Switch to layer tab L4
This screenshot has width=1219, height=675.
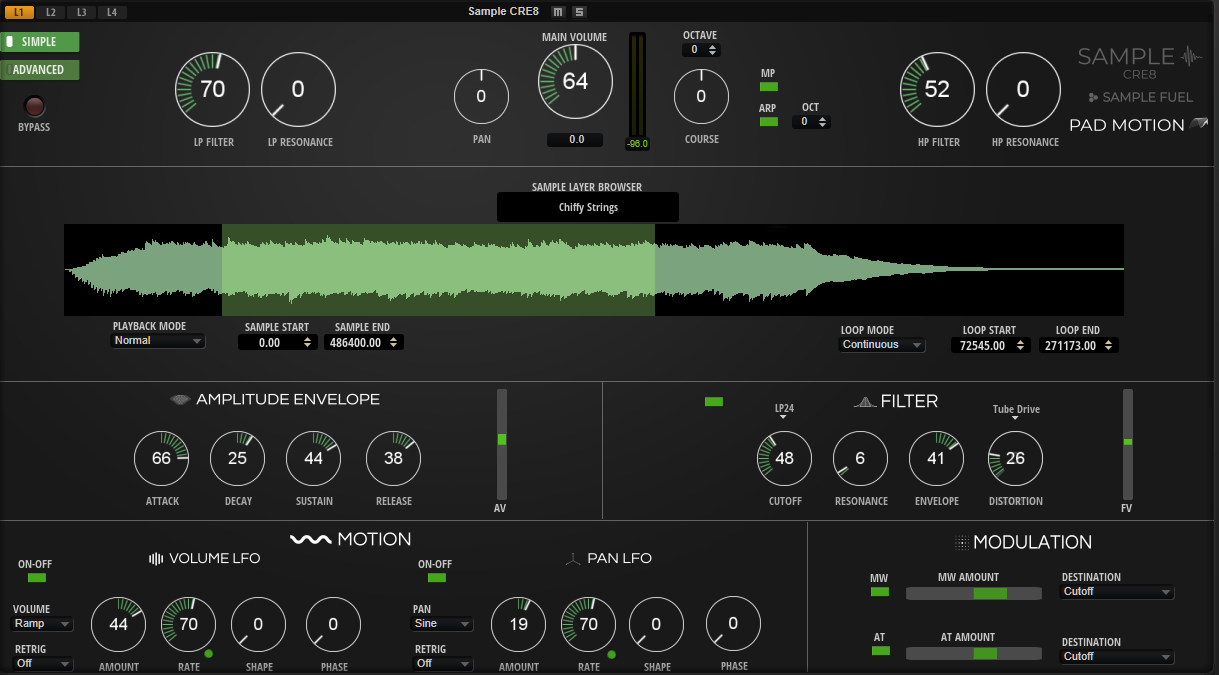pyautogui.click(x=112, y=12)
